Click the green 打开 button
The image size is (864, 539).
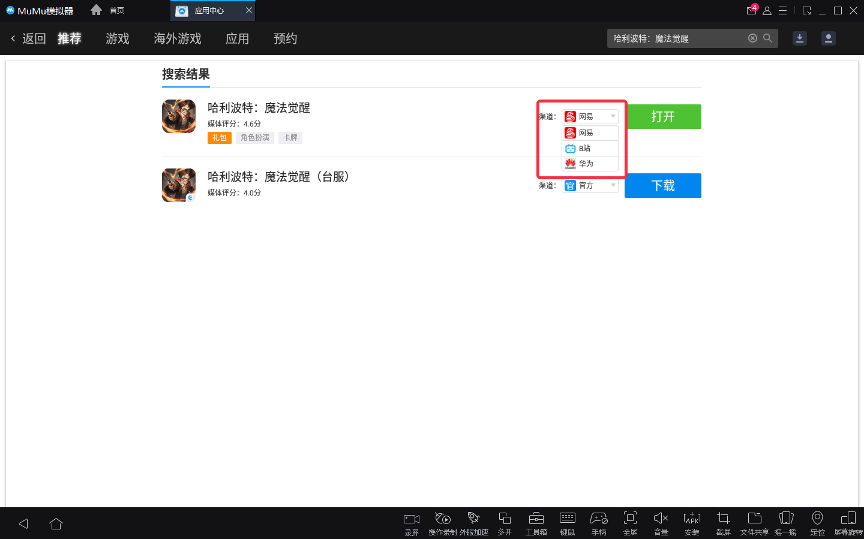(x=662, y=117)
